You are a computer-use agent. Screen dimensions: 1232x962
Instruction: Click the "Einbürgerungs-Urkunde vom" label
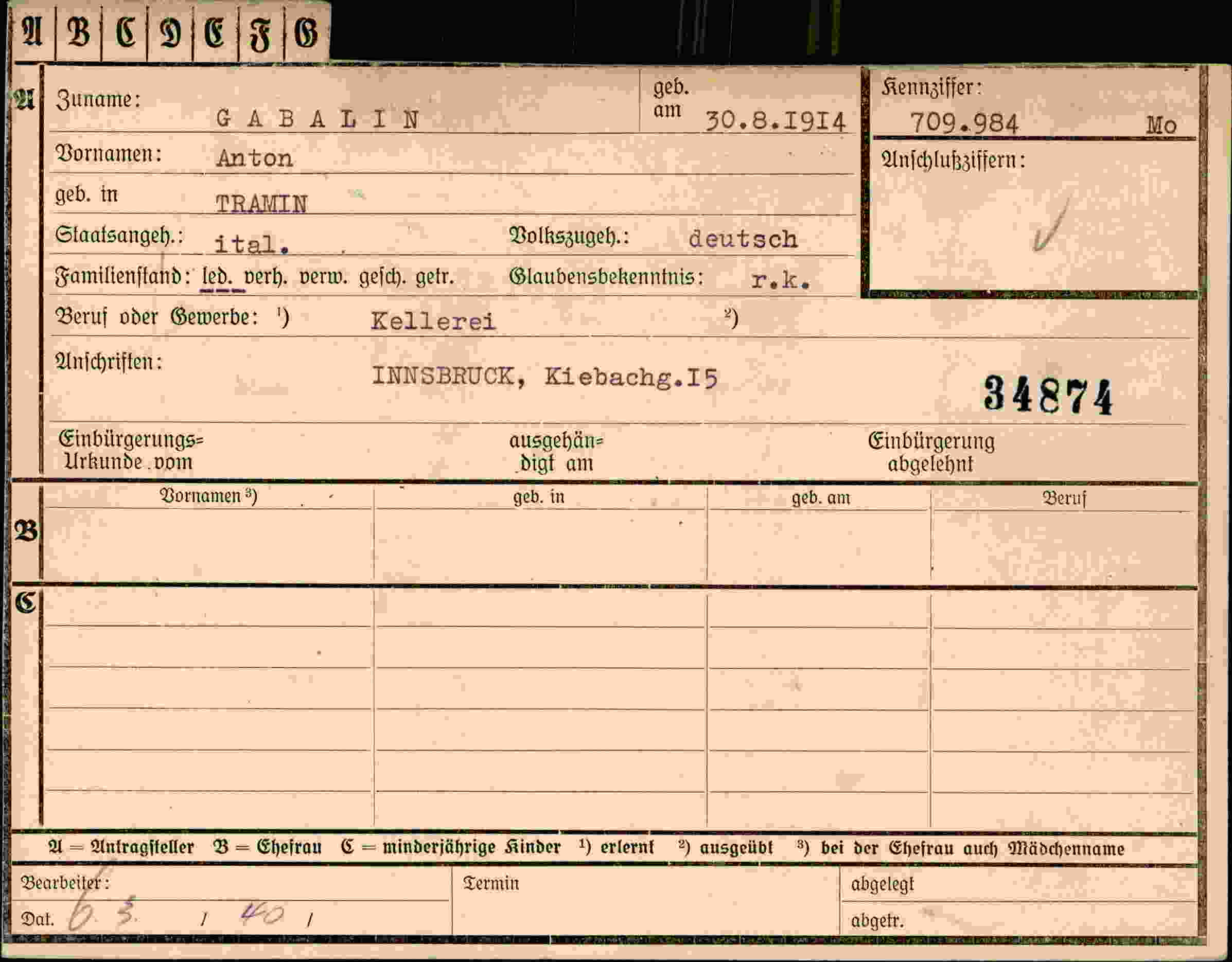pyautogui.click(x=131, y=451)
